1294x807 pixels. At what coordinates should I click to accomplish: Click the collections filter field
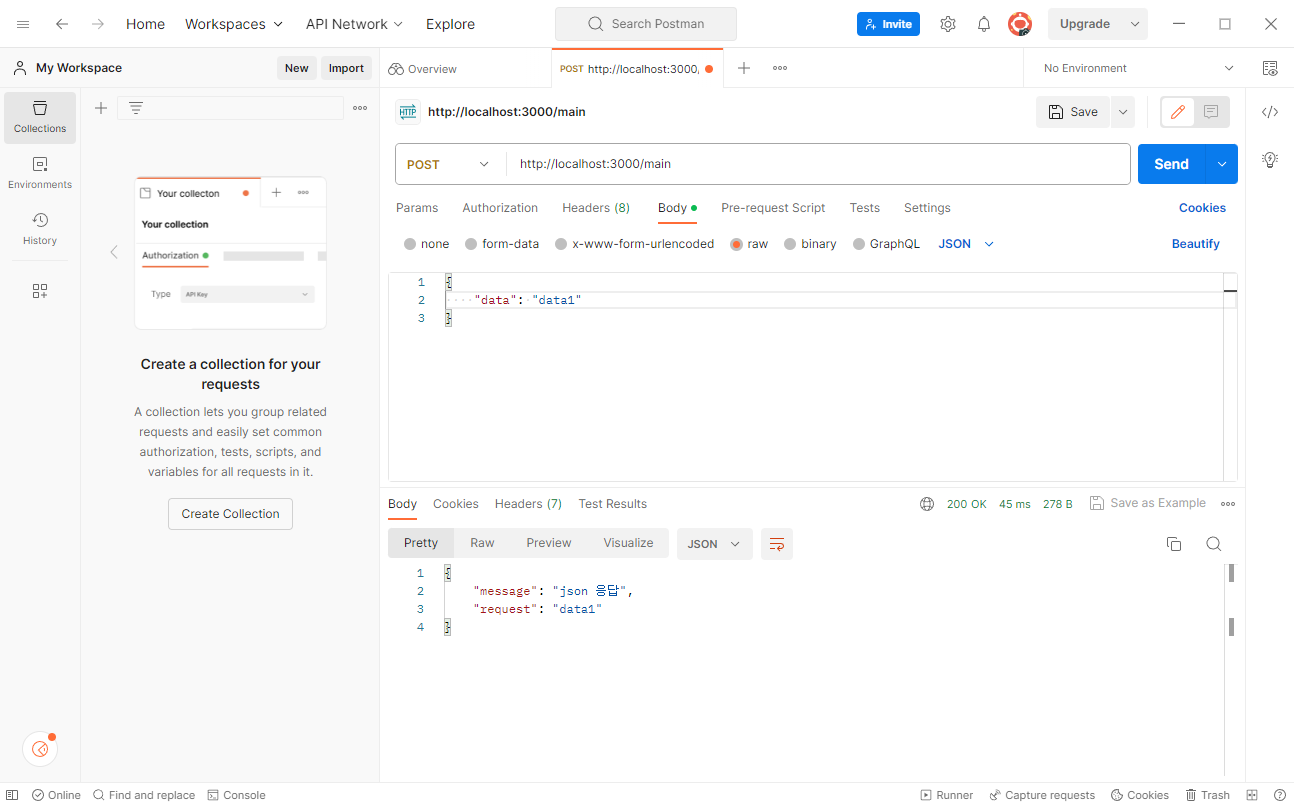[230, 108]
